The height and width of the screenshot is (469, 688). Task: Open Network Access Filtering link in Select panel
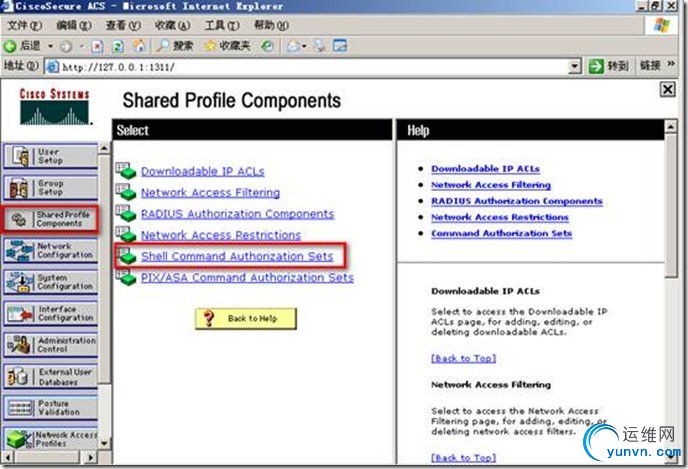click(x=210, y=193)
